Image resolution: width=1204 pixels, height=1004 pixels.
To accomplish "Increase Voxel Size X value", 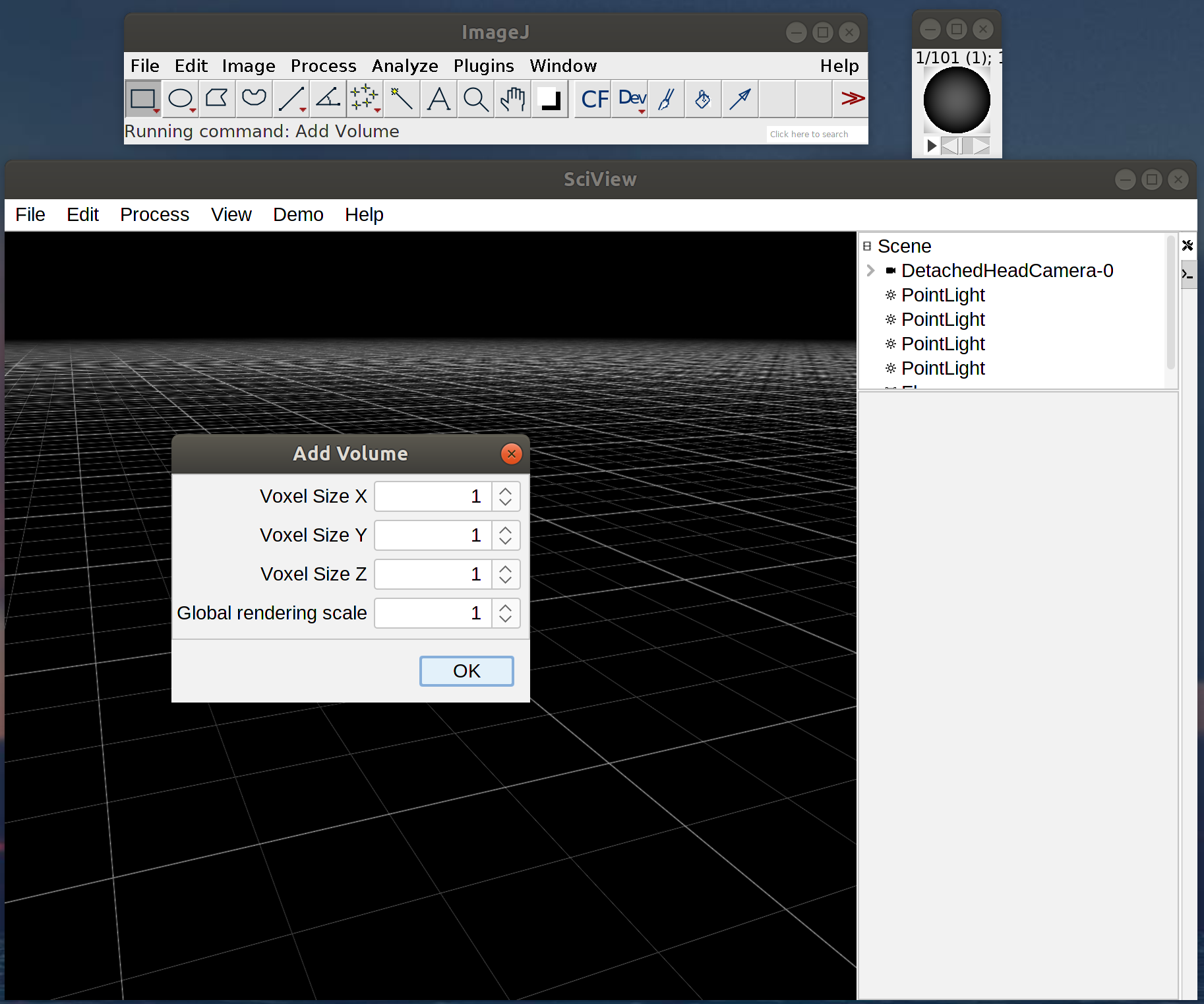I will 506,491.
